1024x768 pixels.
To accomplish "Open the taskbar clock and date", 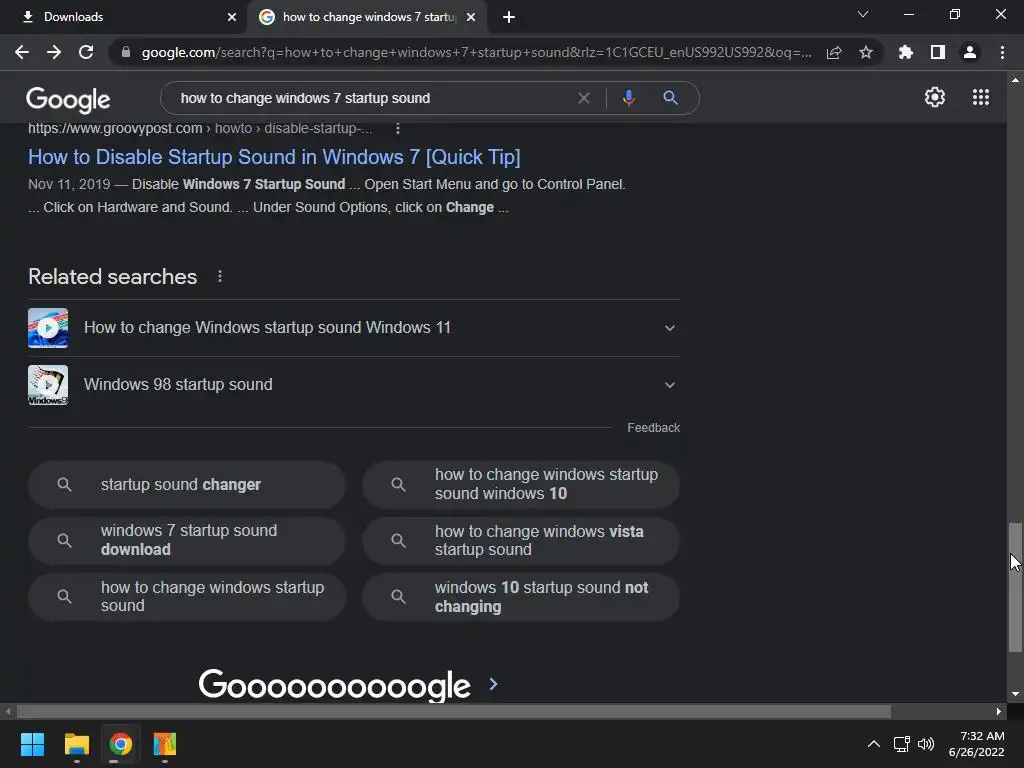I will pos(976,744).
